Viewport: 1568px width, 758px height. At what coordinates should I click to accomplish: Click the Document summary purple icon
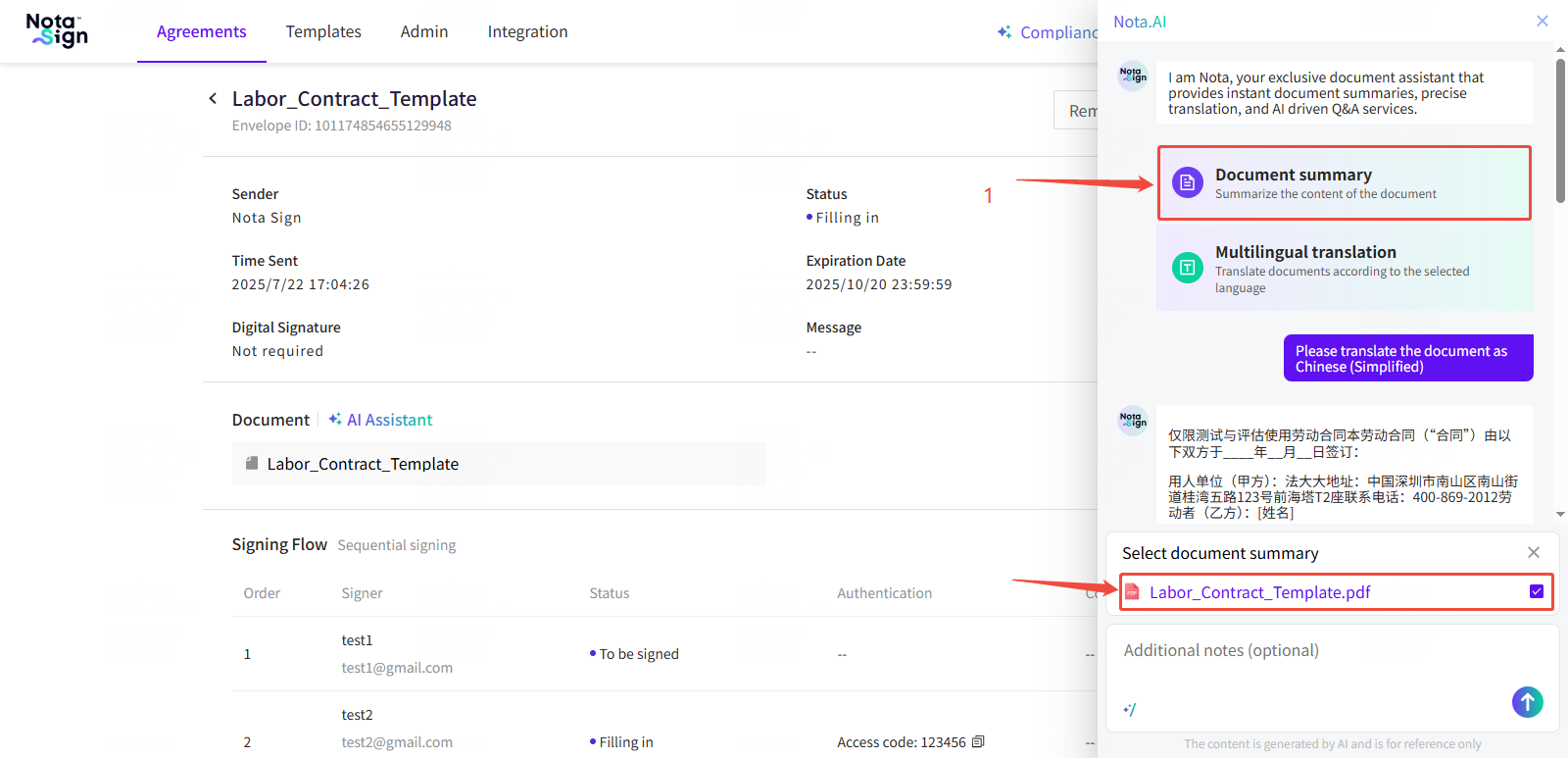point(1187,182)
